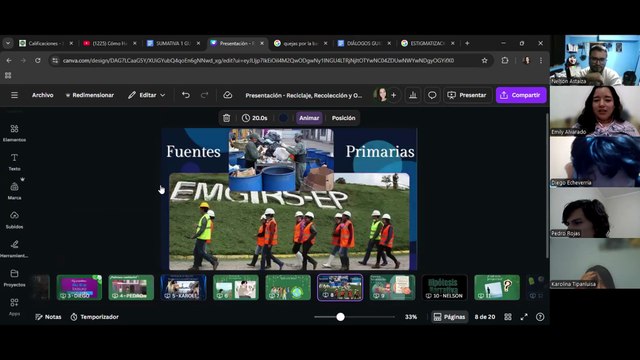
Task: Expand the browser tab search dropdown
Action: [8, 43]
